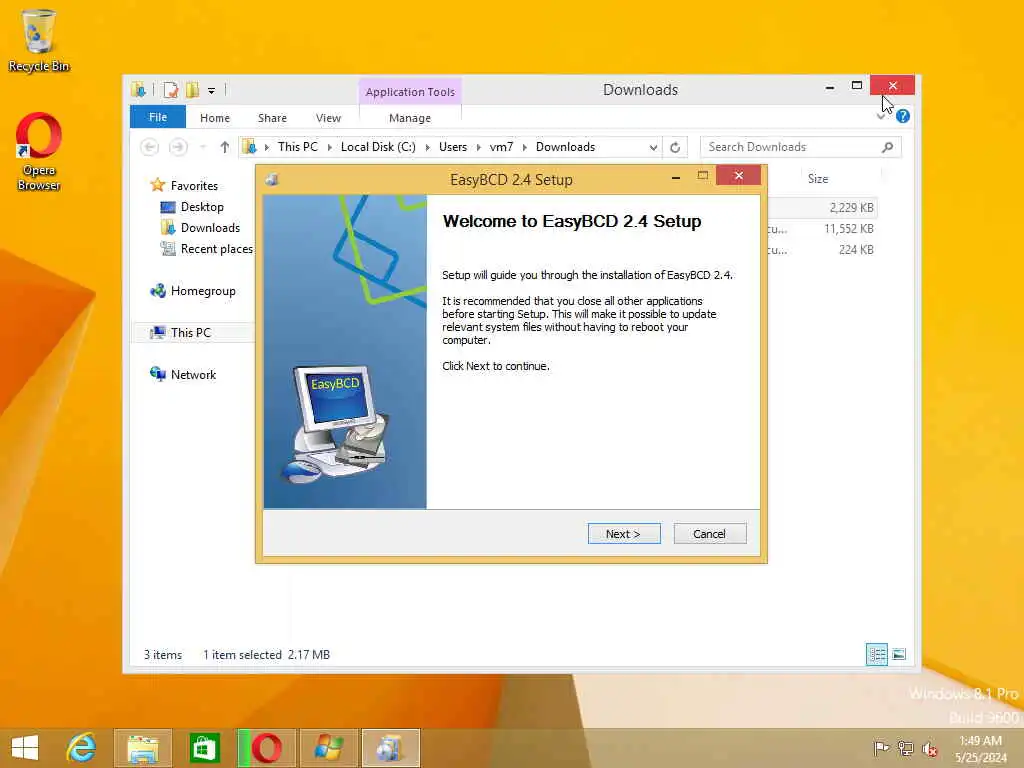
Task: Expand breadcrumb arrow after This PC
Action: (x=330, y=148)
